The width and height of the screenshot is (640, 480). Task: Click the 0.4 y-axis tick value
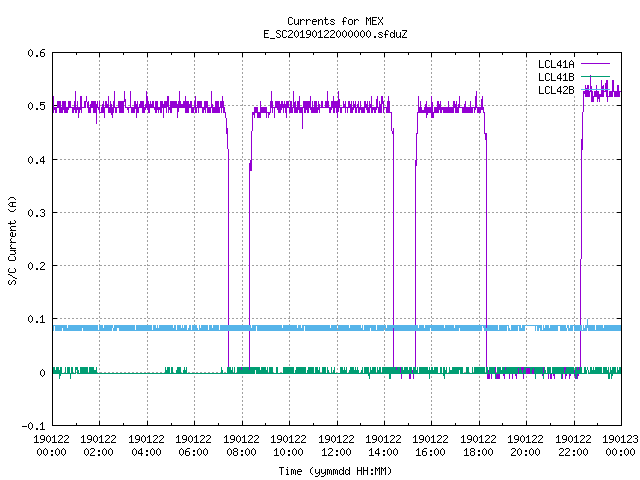coord(36,160)
